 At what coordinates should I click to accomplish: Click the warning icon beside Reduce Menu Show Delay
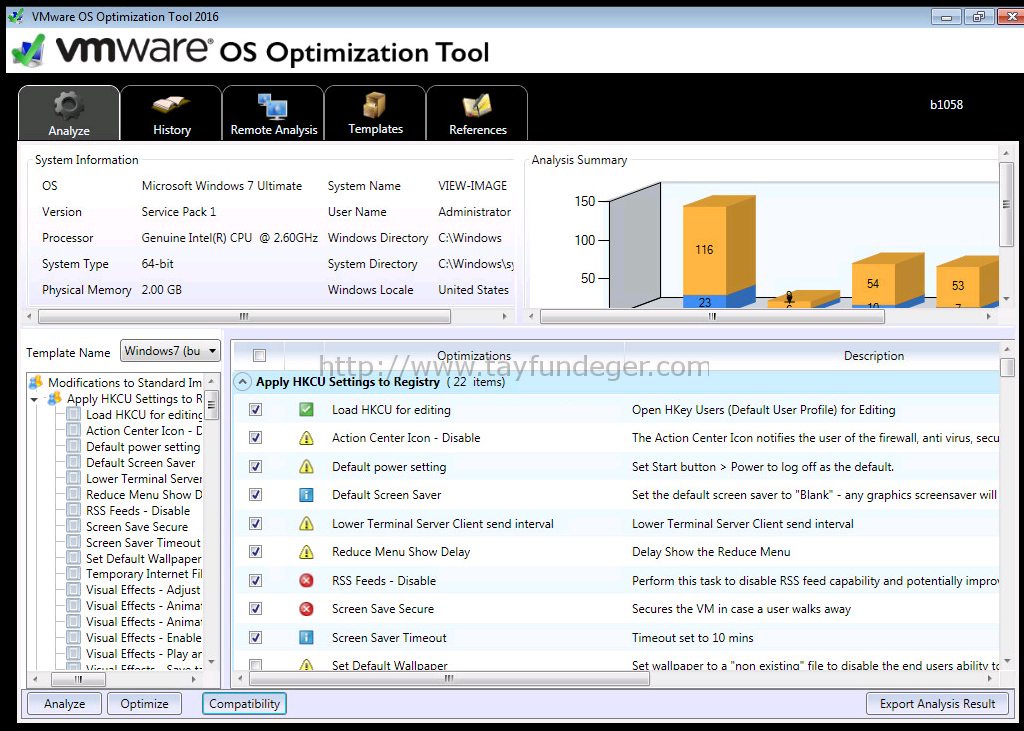pyautogui.click(x=306, y=552)
